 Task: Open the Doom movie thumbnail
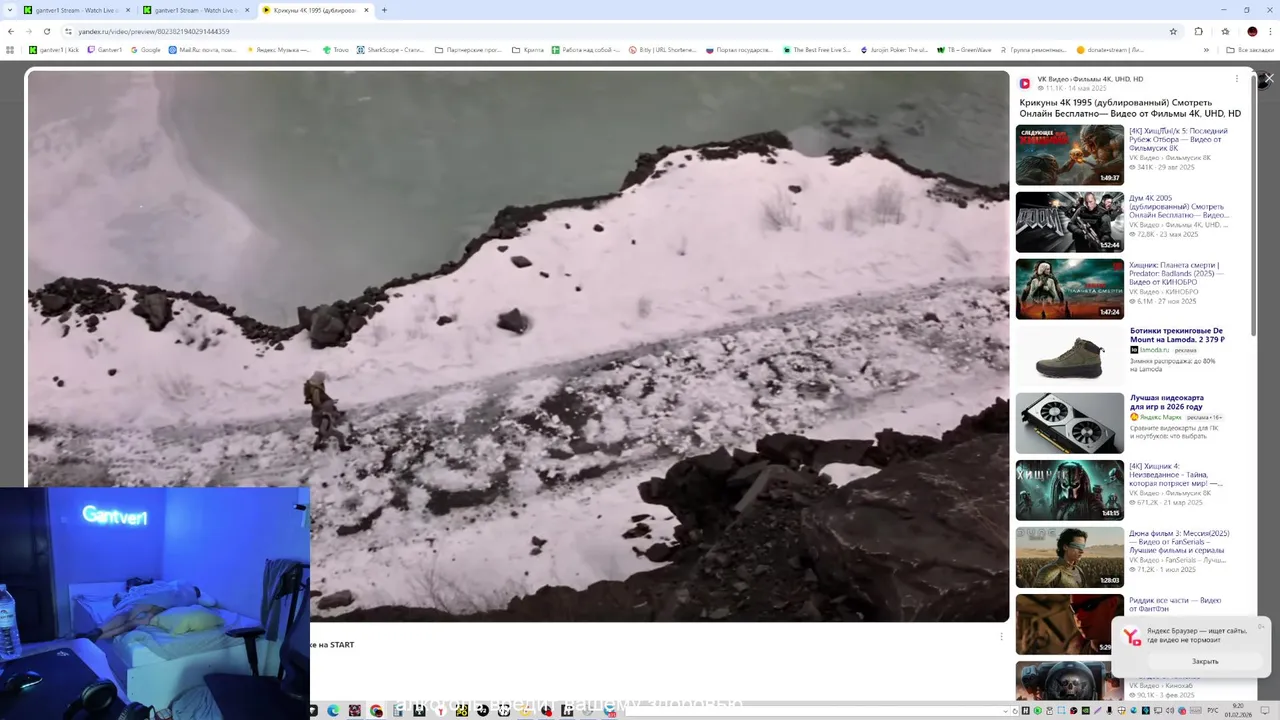[x=1070, y=222]
